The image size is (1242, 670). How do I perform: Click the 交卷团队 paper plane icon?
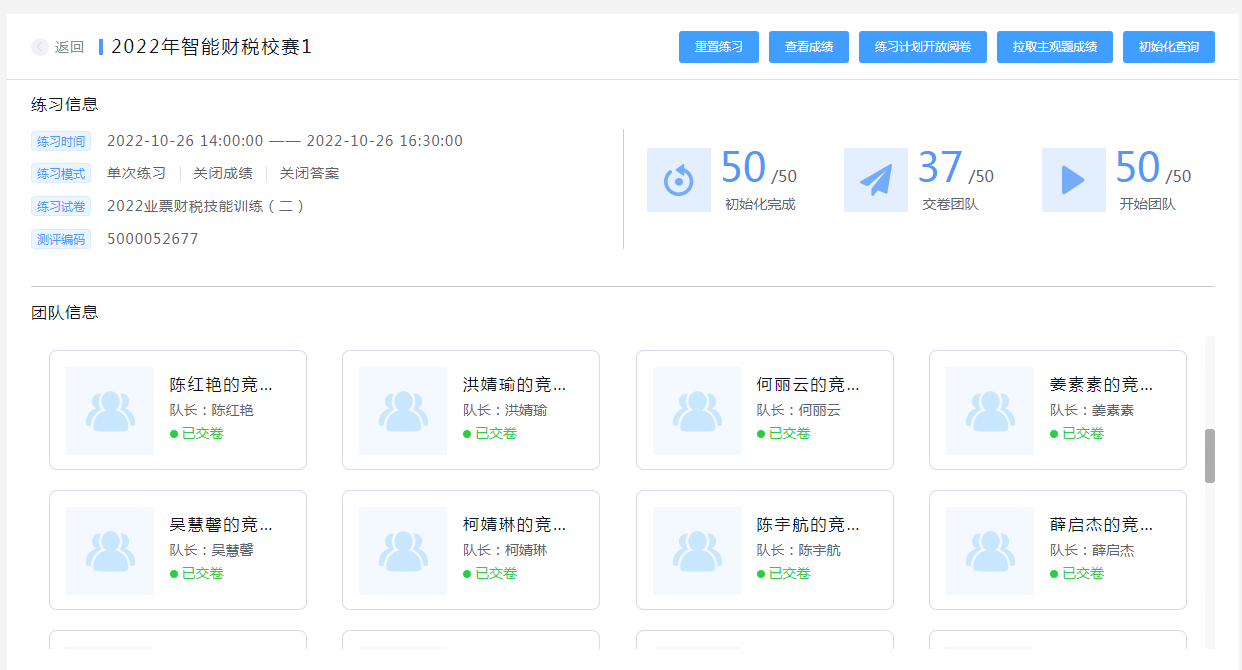[x=876, y=180]
